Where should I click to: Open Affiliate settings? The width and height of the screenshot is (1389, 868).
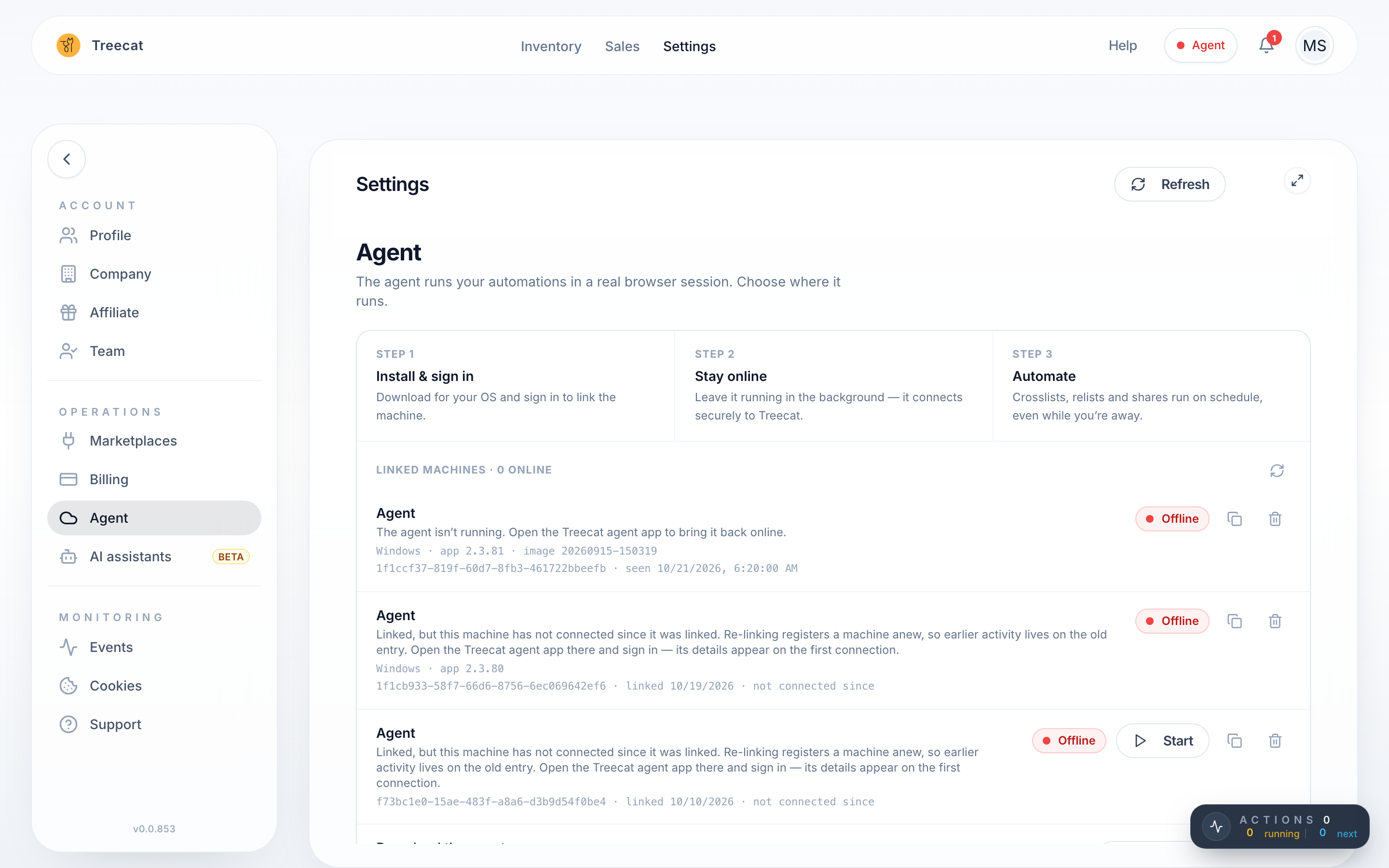pyautogui.click(x=154, y=312)
